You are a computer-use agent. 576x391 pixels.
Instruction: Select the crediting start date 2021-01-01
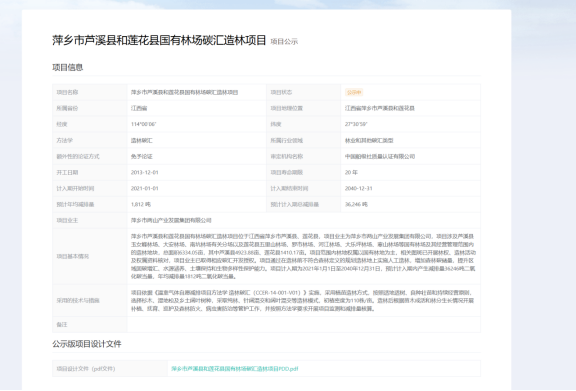(x=145, y=189)
